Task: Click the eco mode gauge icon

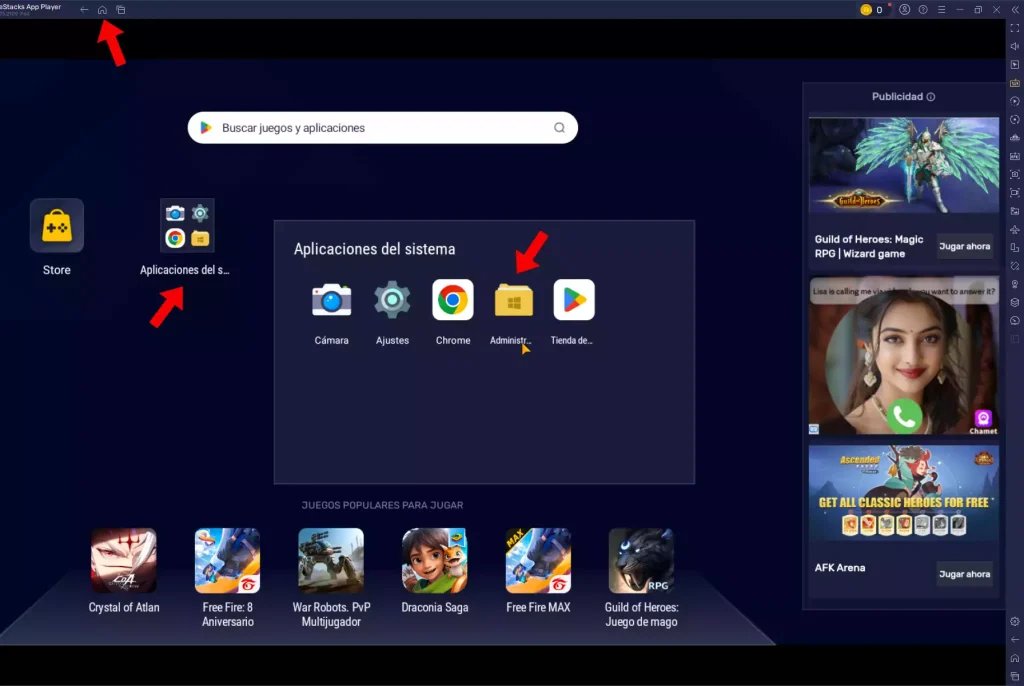Action: pyautogui.click(x=1015, y=321)
